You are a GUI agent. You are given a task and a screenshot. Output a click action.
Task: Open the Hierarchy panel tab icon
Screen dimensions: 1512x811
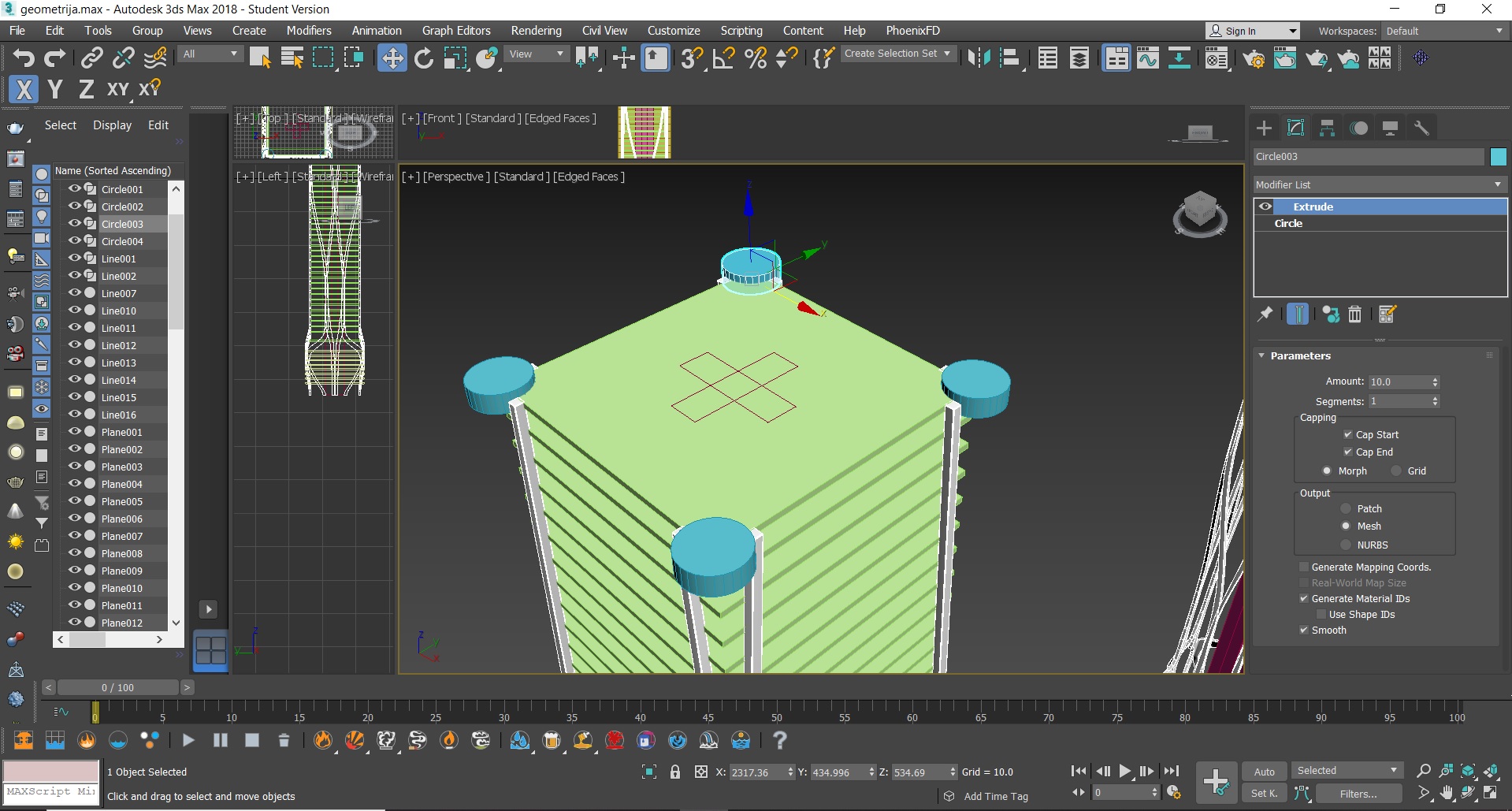pos(1327,128)
